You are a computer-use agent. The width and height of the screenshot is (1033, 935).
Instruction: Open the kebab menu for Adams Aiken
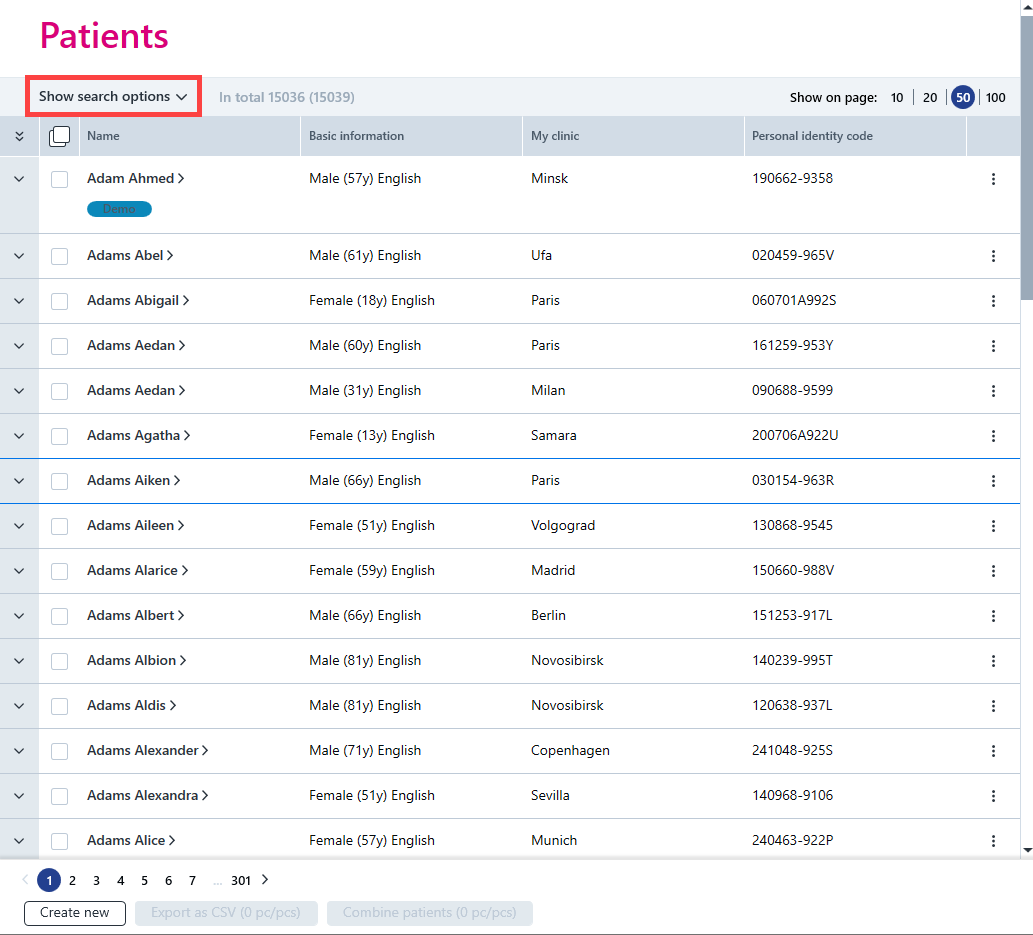[x=993, y=481]
